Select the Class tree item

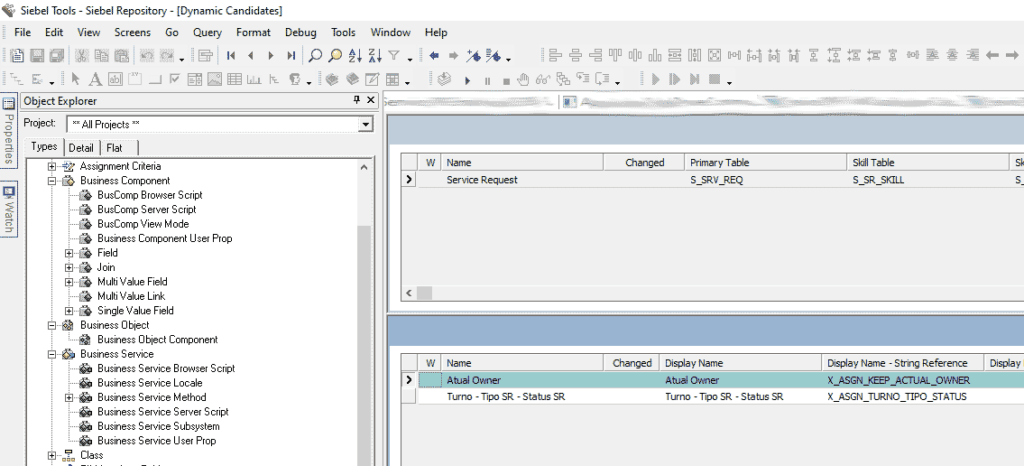point(92,455)
